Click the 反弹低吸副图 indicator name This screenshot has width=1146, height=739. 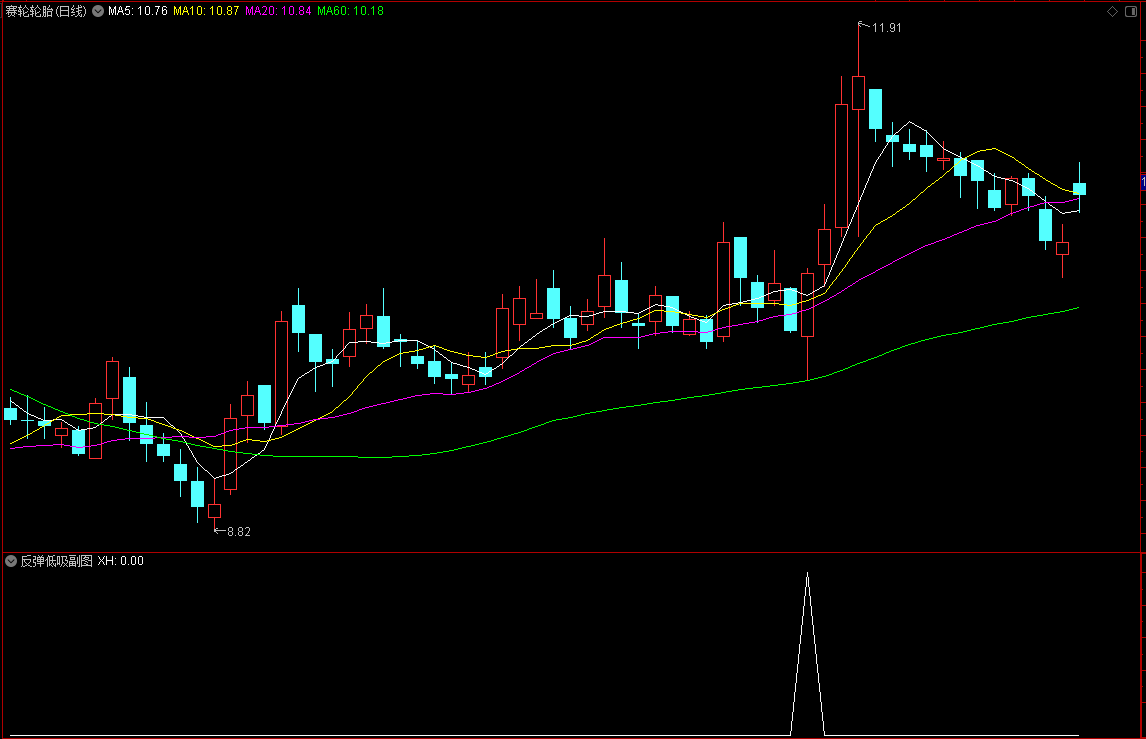tap(56, 561)
